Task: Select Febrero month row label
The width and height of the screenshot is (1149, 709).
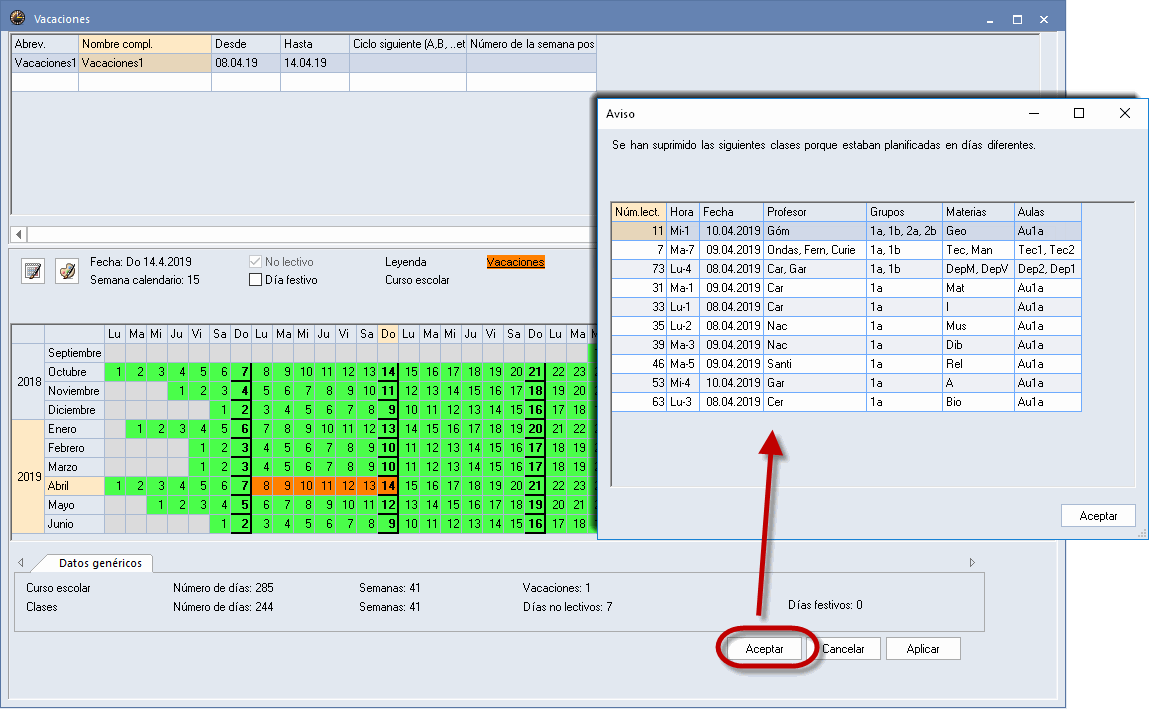Action: pyautogui.click(x=75, y=448)
